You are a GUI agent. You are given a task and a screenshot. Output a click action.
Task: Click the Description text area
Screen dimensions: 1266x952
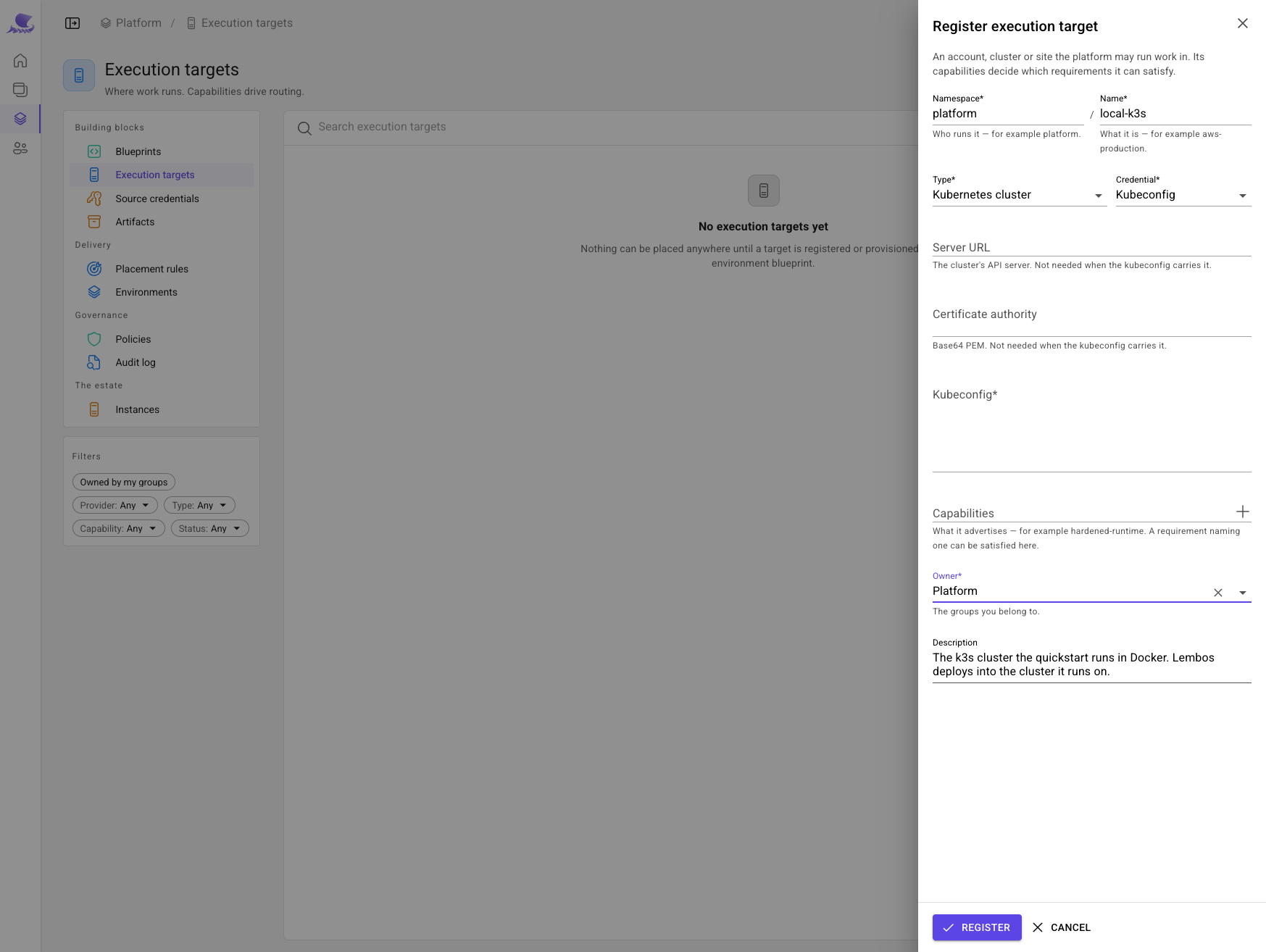pos(1092,664)
